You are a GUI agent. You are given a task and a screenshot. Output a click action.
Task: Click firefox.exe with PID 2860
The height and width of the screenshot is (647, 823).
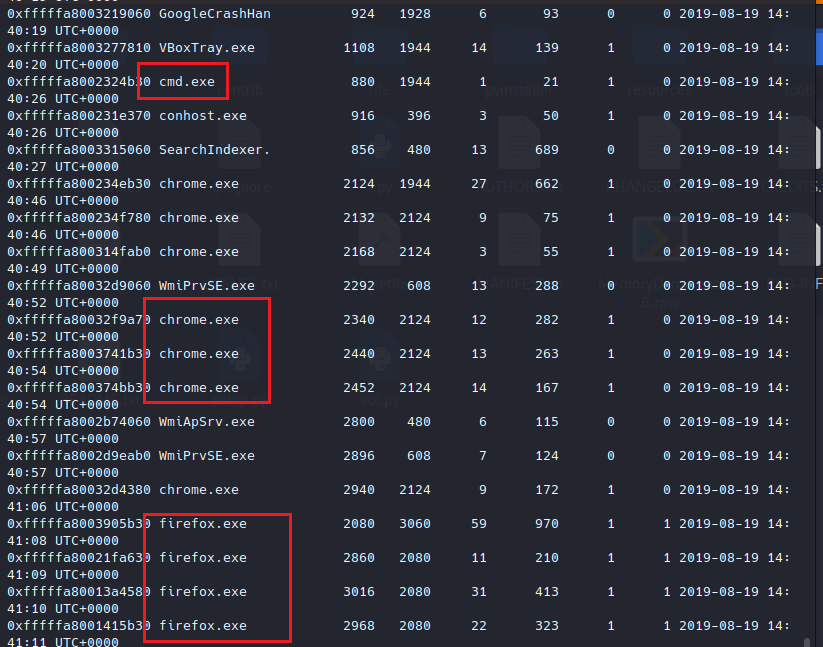202,558
